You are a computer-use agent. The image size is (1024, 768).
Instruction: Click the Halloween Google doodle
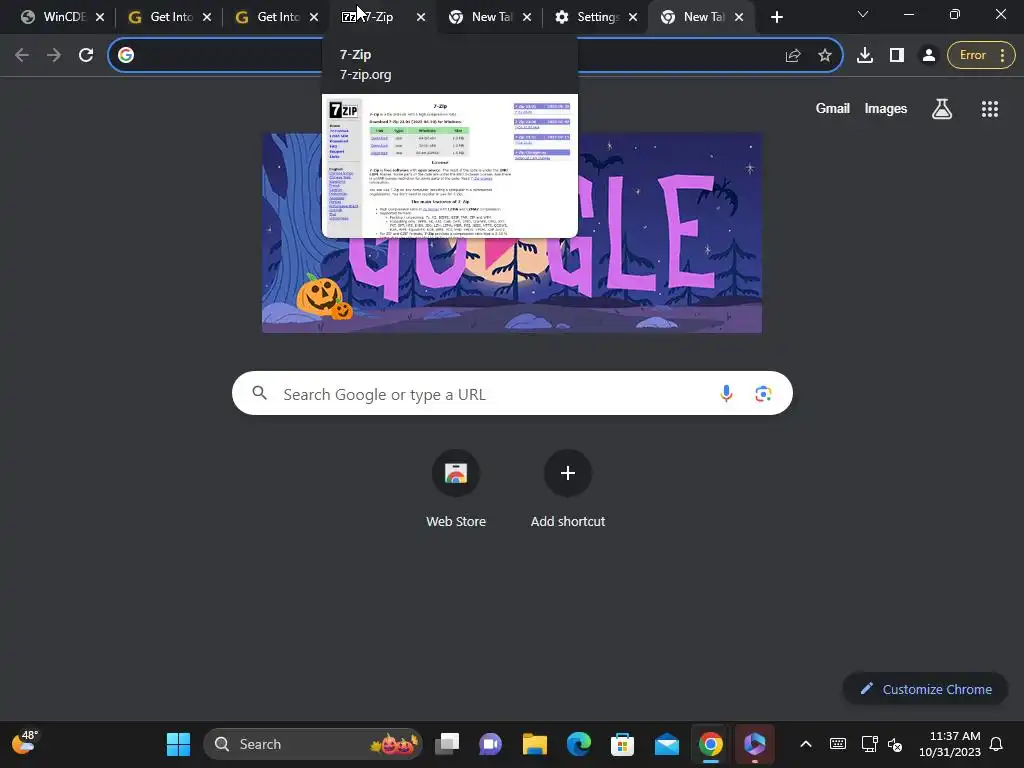512,233
